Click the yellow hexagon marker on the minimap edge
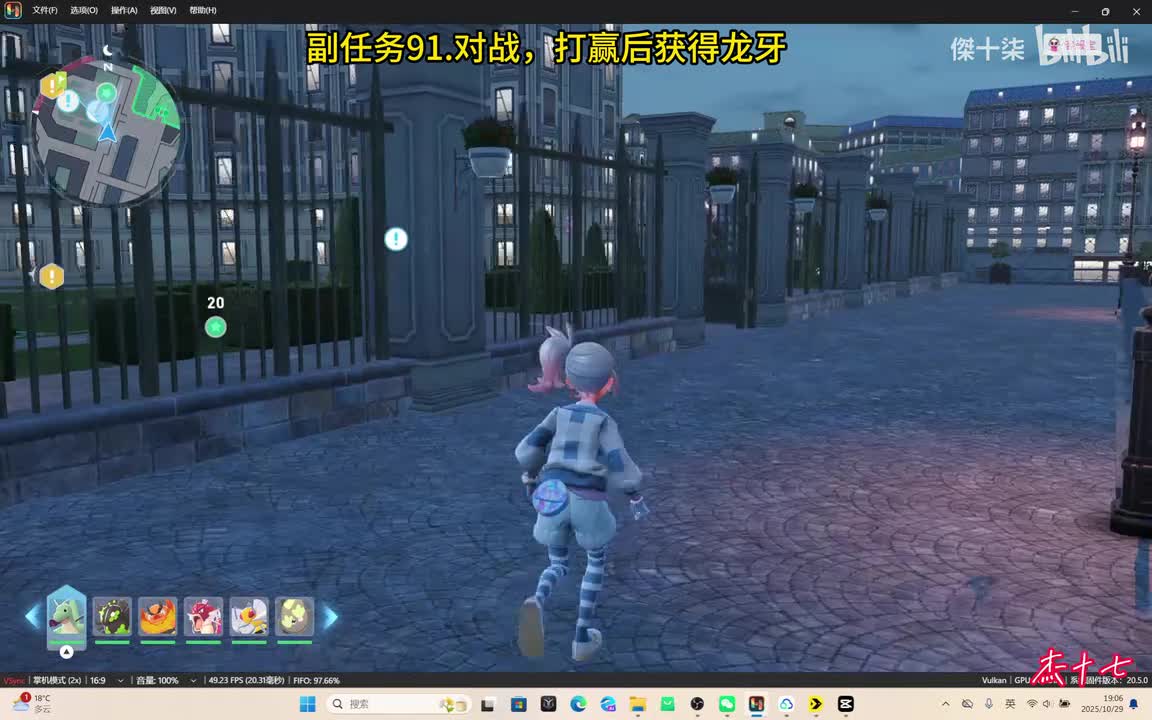The image size is (1152, 720). [x=53, y=85]
